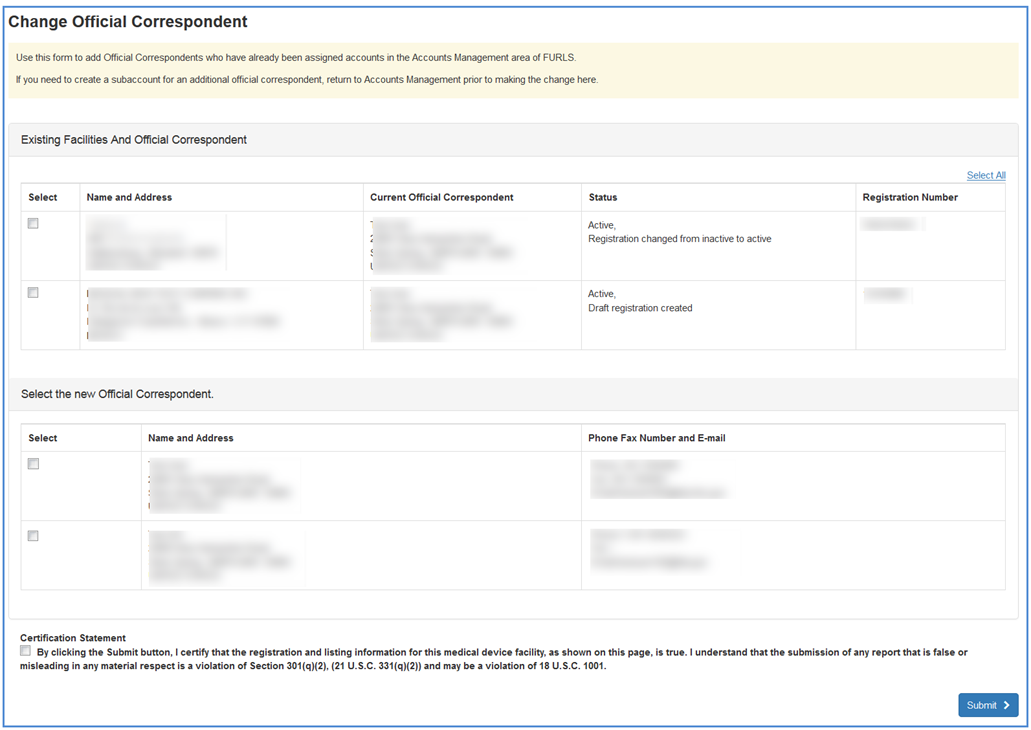Click the Change Official Correspondent page title
This screenshot has width=1031, height=730.
[x=128, y=21]
